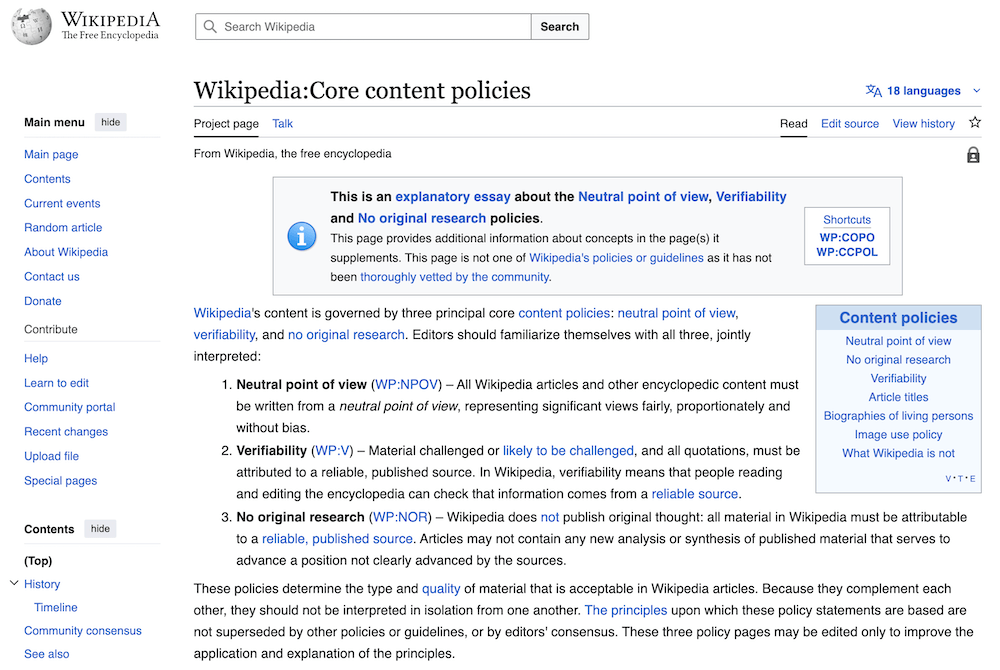Click the Search button

pos(559,26)
